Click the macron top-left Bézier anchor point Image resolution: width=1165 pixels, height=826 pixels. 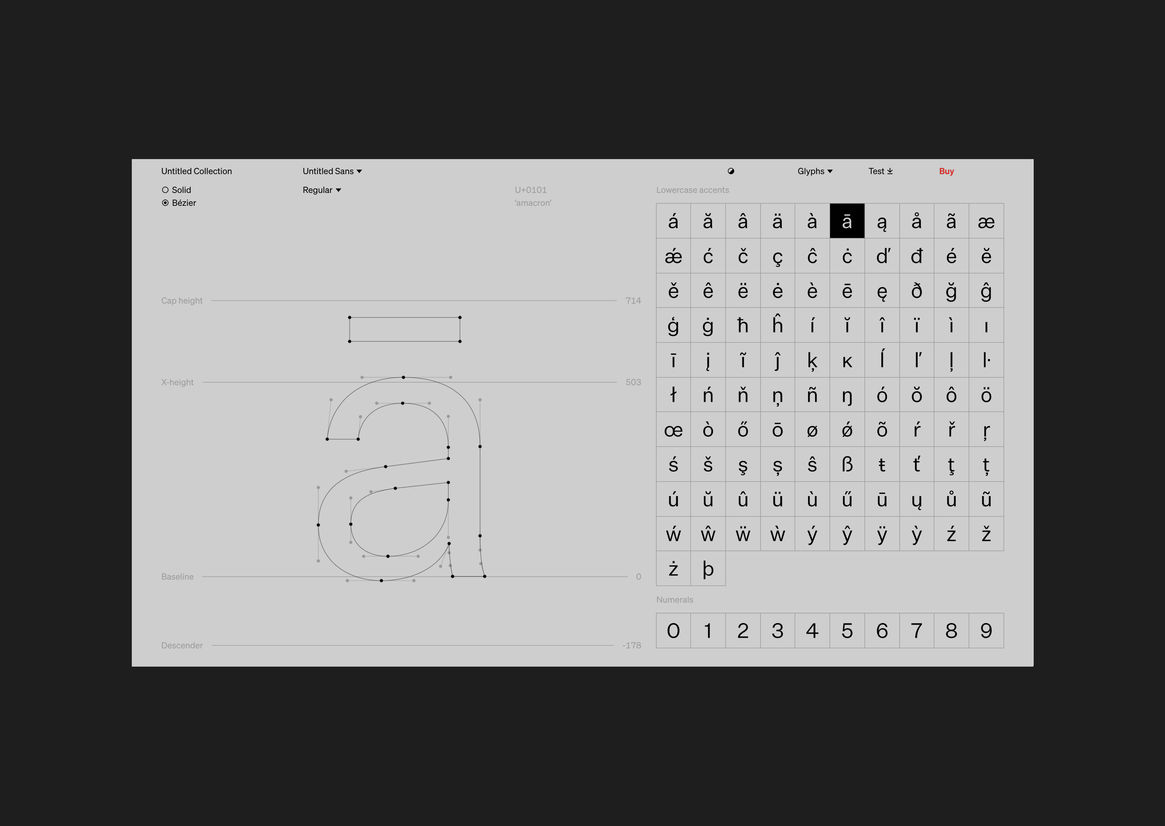coord(349,317)
